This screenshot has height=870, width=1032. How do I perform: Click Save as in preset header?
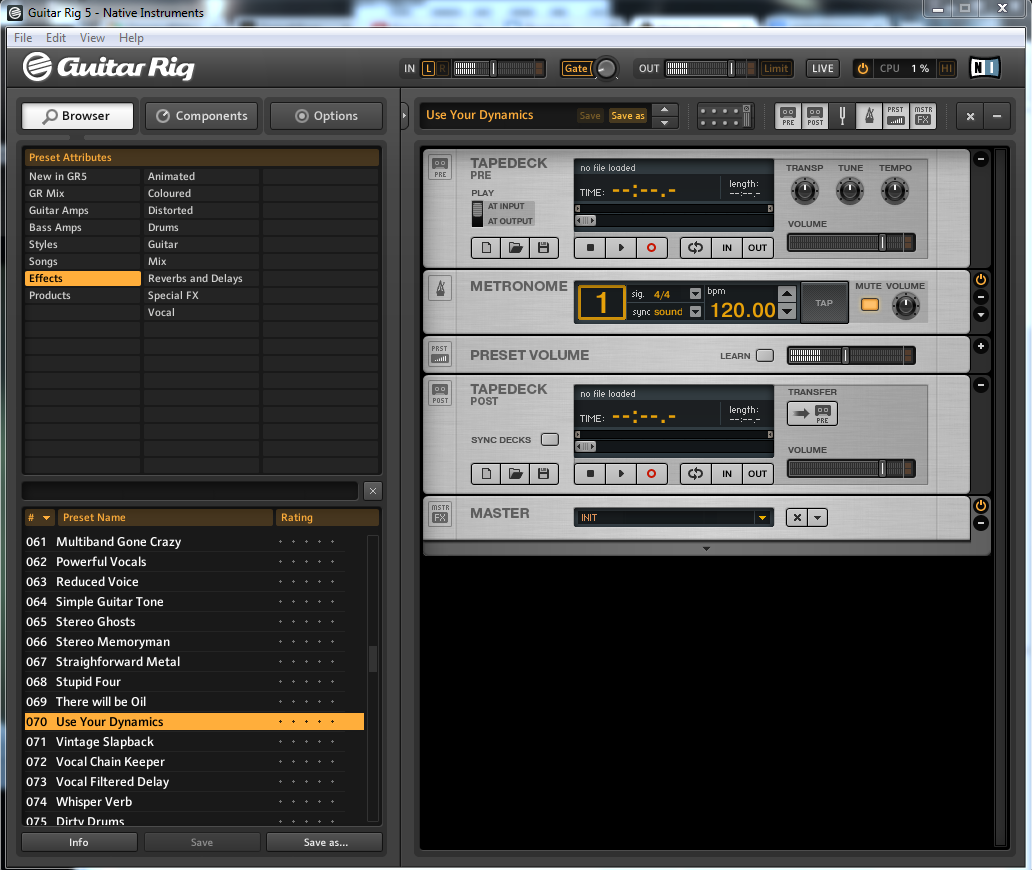tap(628, 116)
